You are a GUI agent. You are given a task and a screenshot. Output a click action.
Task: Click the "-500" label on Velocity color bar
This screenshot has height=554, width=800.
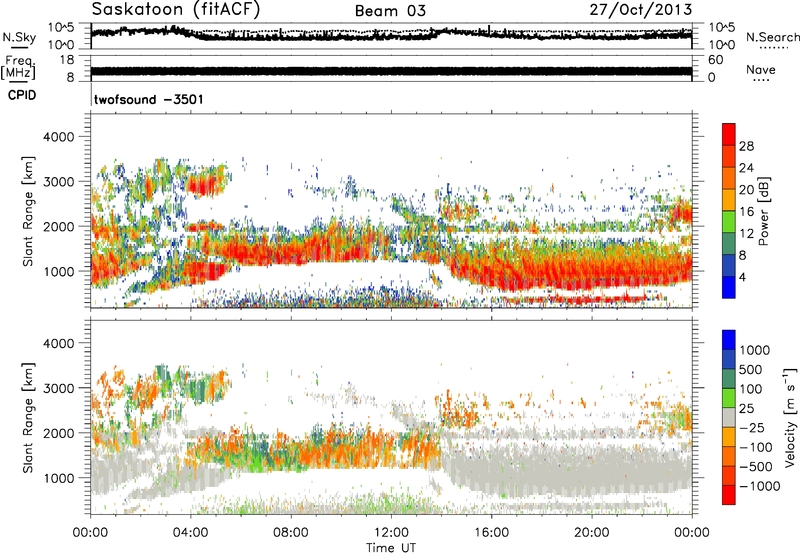pos(756,467)
